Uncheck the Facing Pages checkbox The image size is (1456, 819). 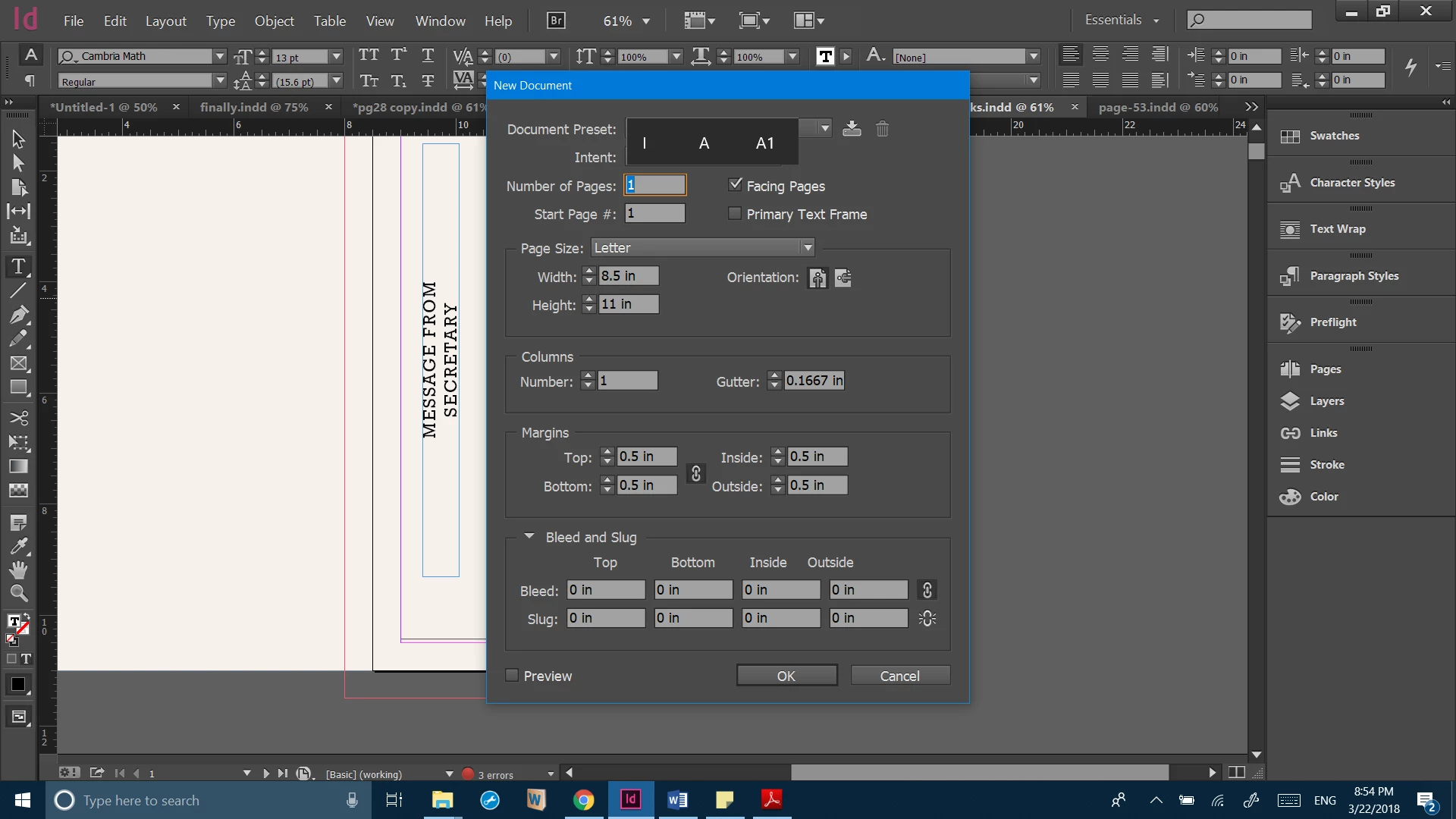click(735, 185)
